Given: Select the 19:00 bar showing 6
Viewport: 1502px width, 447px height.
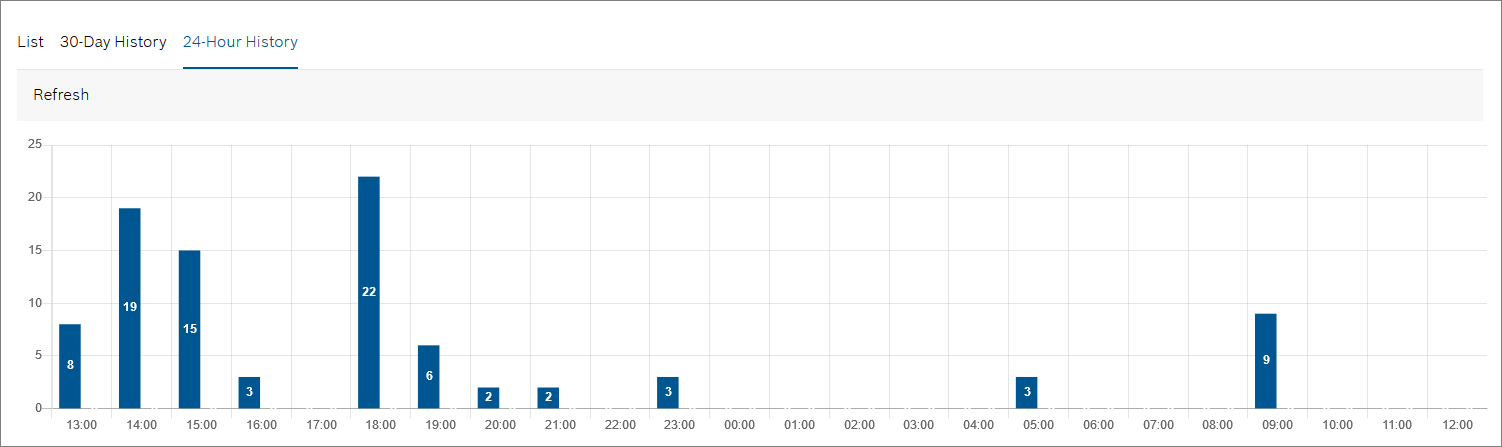Looking at the screenshot, I should click(x=429, y=376).
